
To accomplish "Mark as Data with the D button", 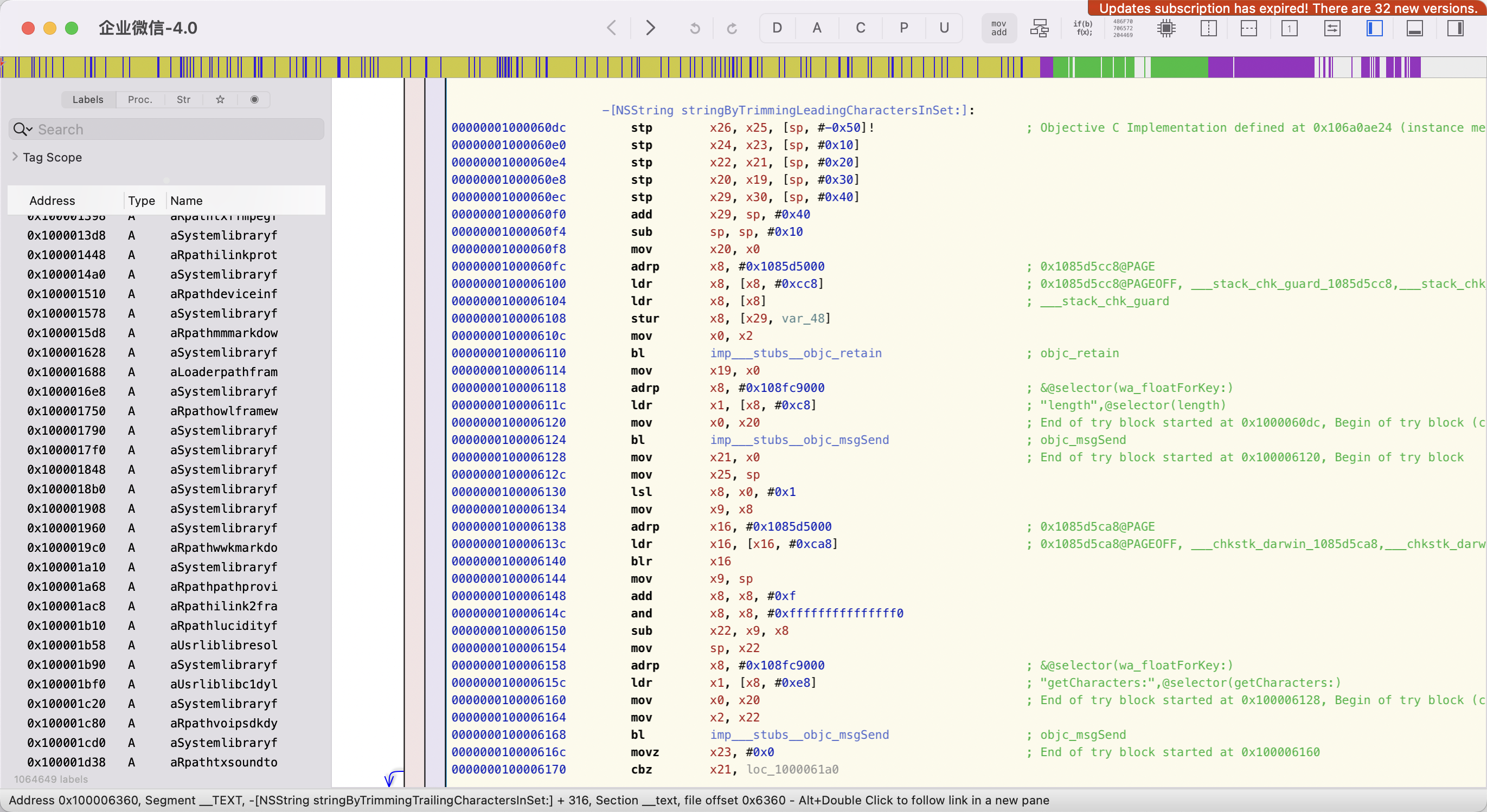I will [778, 28].
